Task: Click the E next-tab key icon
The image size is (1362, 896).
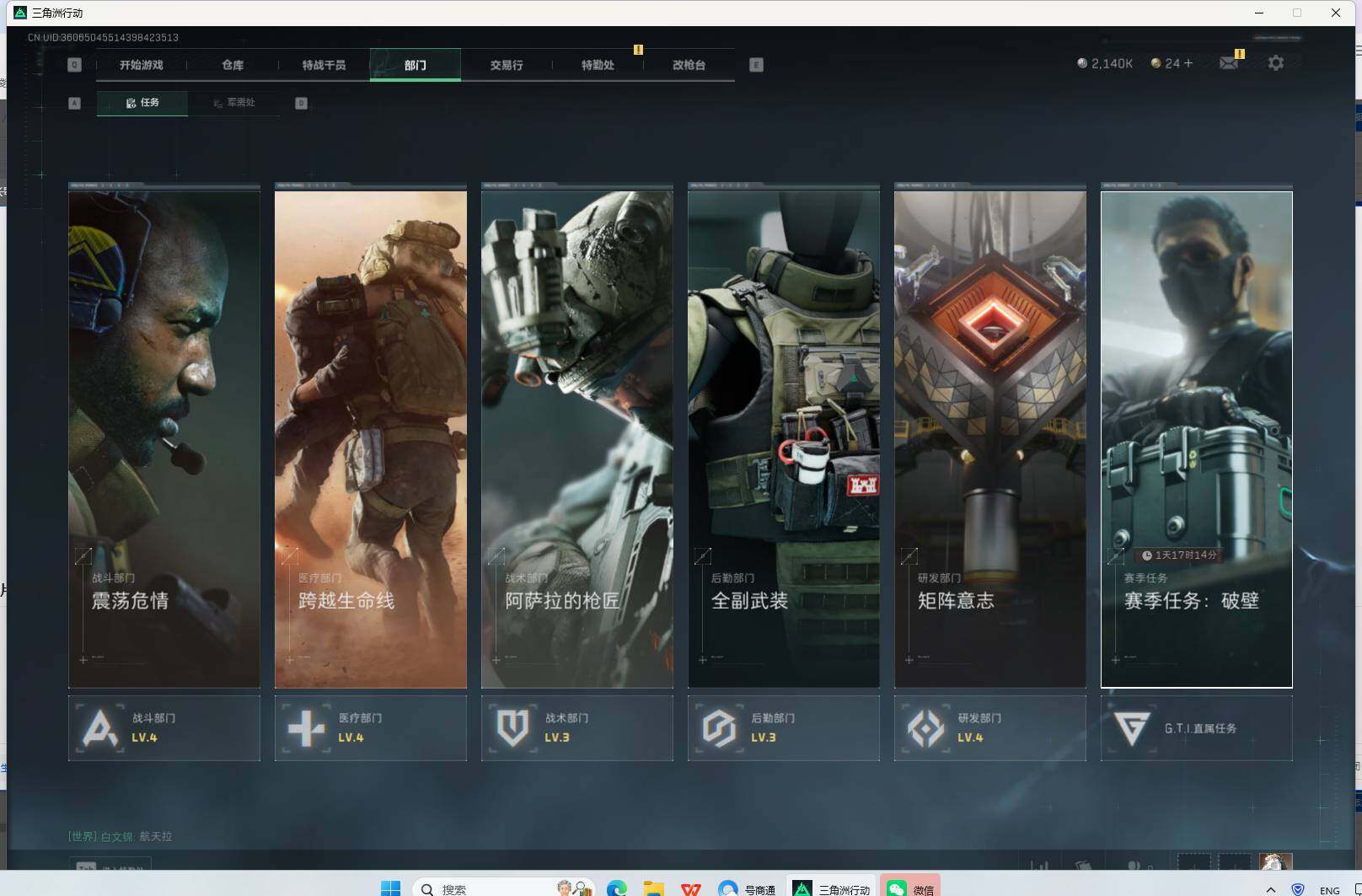Action: [756, 65]
